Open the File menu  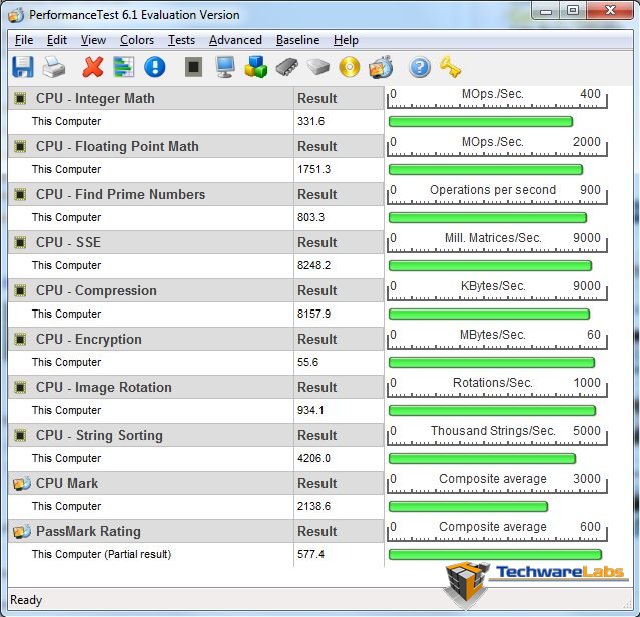pos(24,40)
